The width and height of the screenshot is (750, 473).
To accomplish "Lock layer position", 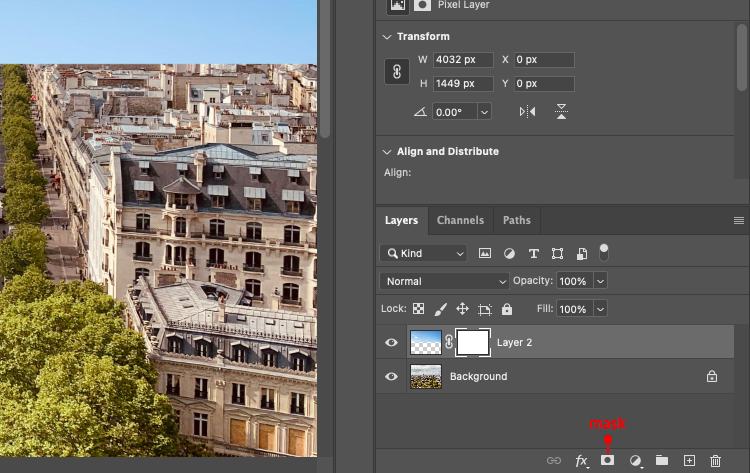I will click(462, 309).
